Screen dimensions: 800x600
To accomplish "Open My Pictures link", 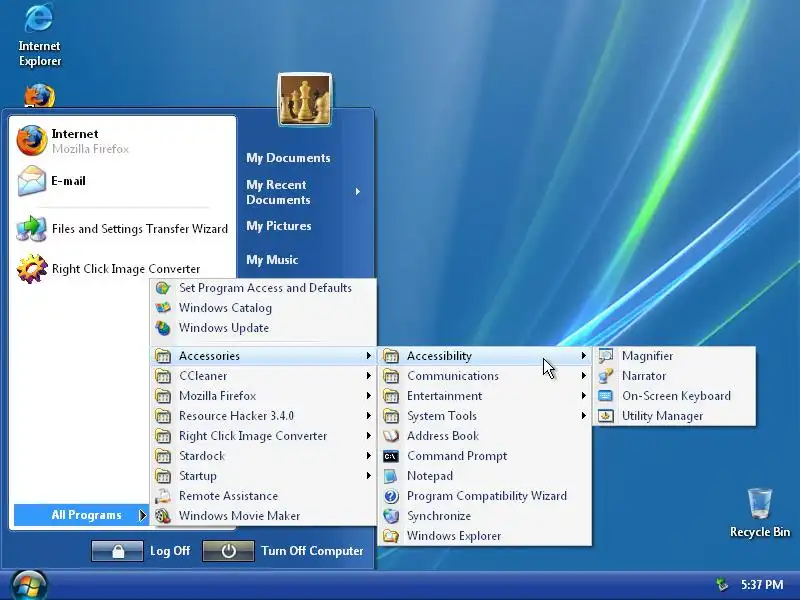I will (x=279, y=226).
